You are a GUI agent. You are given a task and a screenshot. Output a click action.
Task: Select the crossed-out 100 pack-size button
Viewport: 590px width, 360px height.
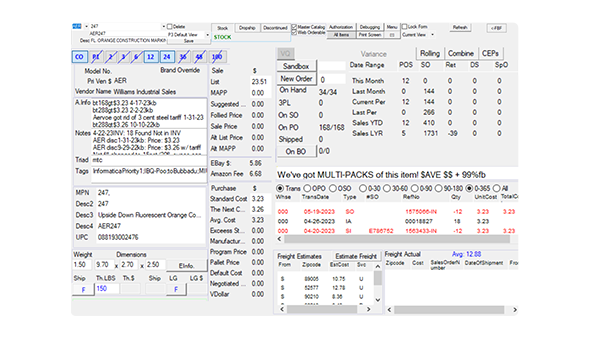(x=217, y=57)
